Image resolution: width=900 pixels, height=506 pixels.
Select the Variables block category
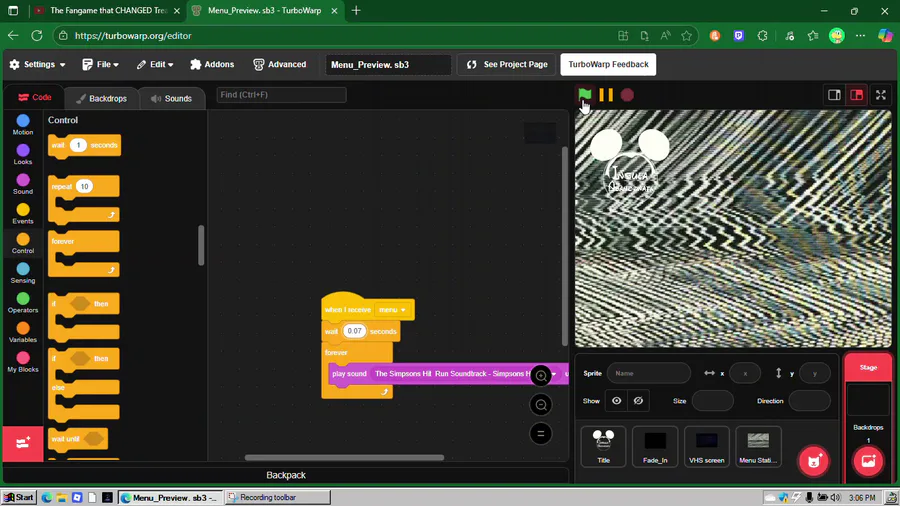tap(23, 332)
